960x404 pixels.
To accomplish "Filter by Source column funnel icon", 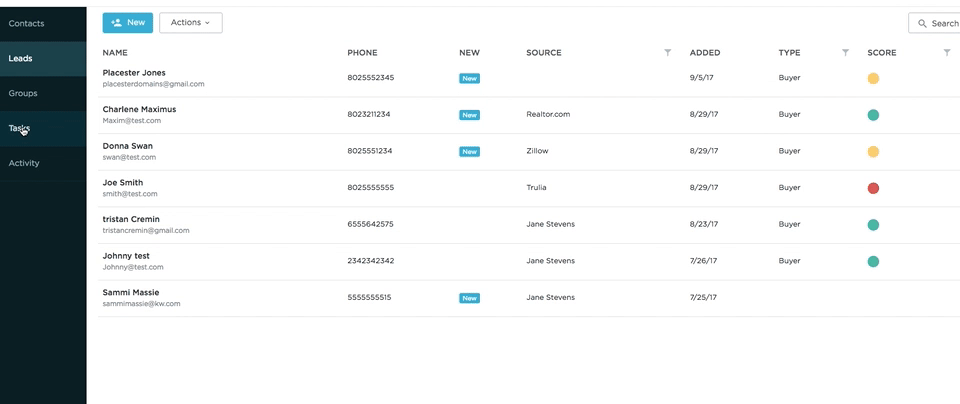I will [668, 53].
